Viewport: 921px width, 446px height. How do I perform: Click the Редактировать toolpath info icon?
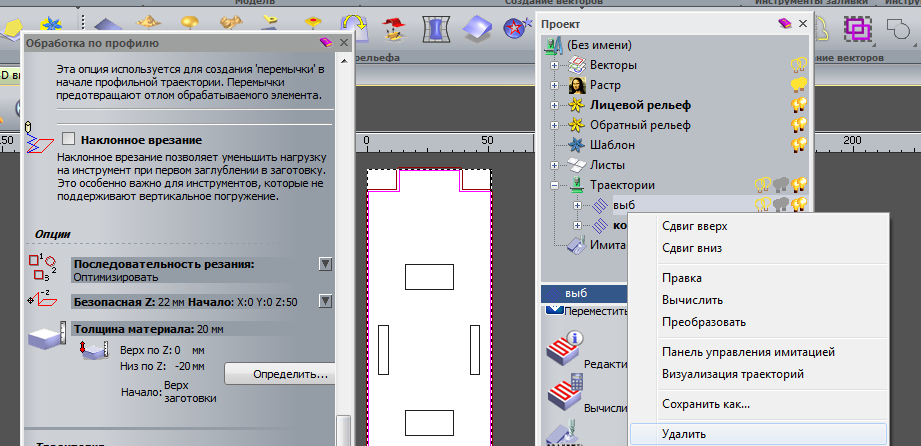tap(564, 349)
